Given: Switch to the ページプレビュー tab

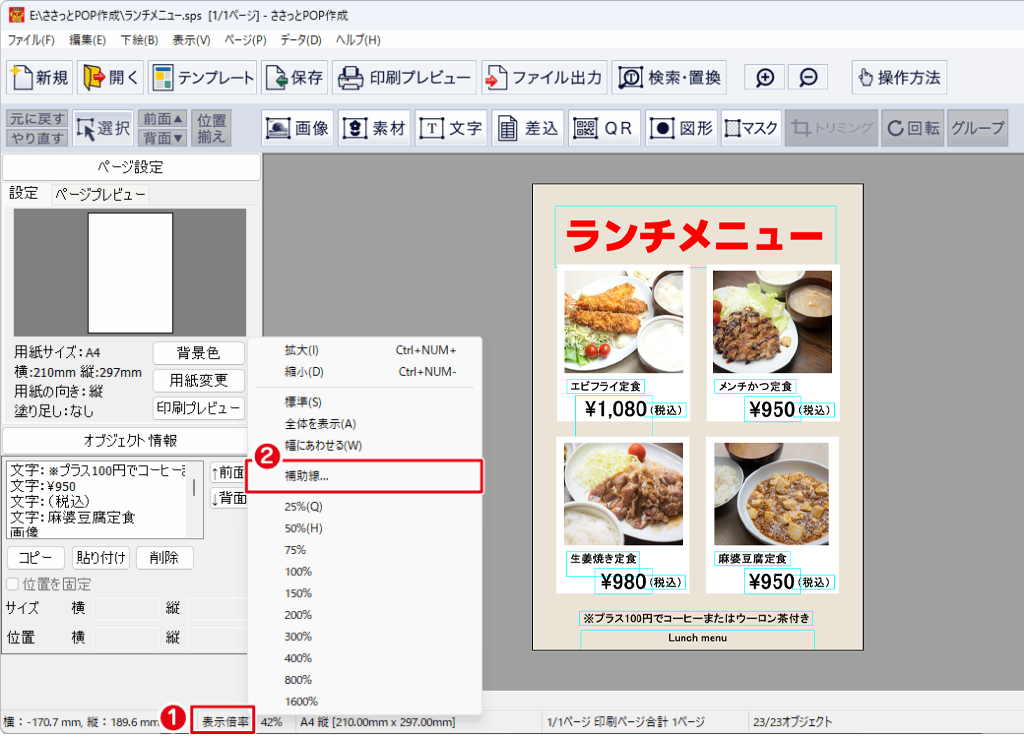Looking at the screenshot, I should tap(100, 194).
